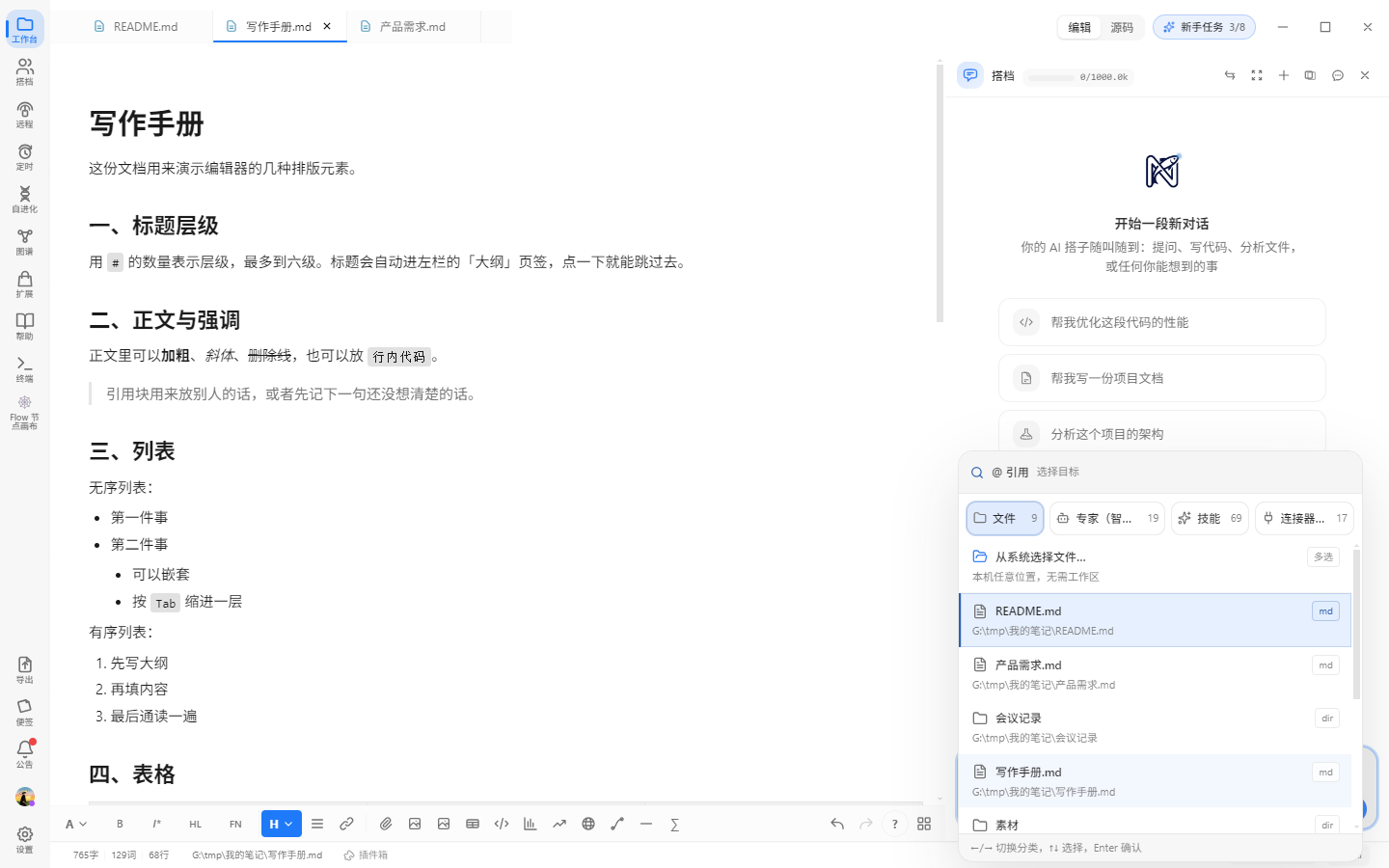Insert a hyperlink with the link icon
The image size is (1389, 868).
pyautogui.click(x=346, y=824)
